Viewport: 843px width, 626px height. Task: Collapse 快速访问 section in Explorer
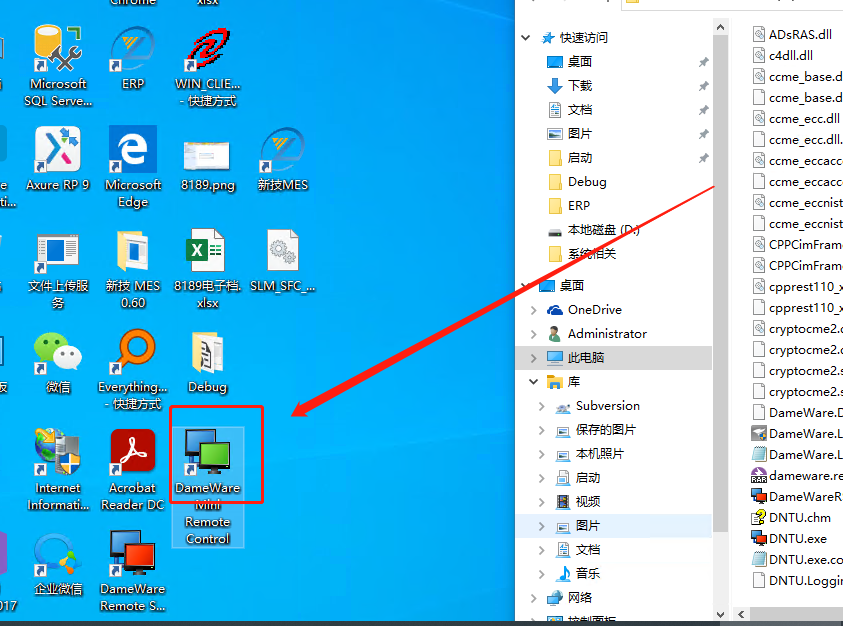coord(526,38)
